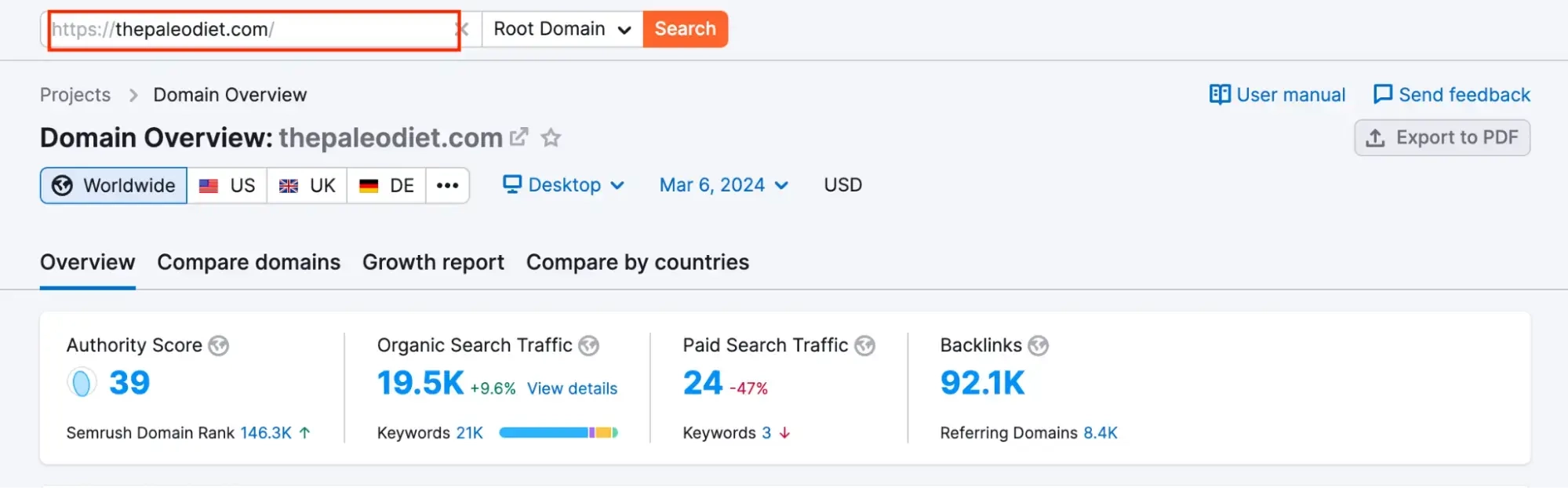The image size is (1568, 488).
Task: Switch to Compare domains tab
Action: [x=249, y=262]
